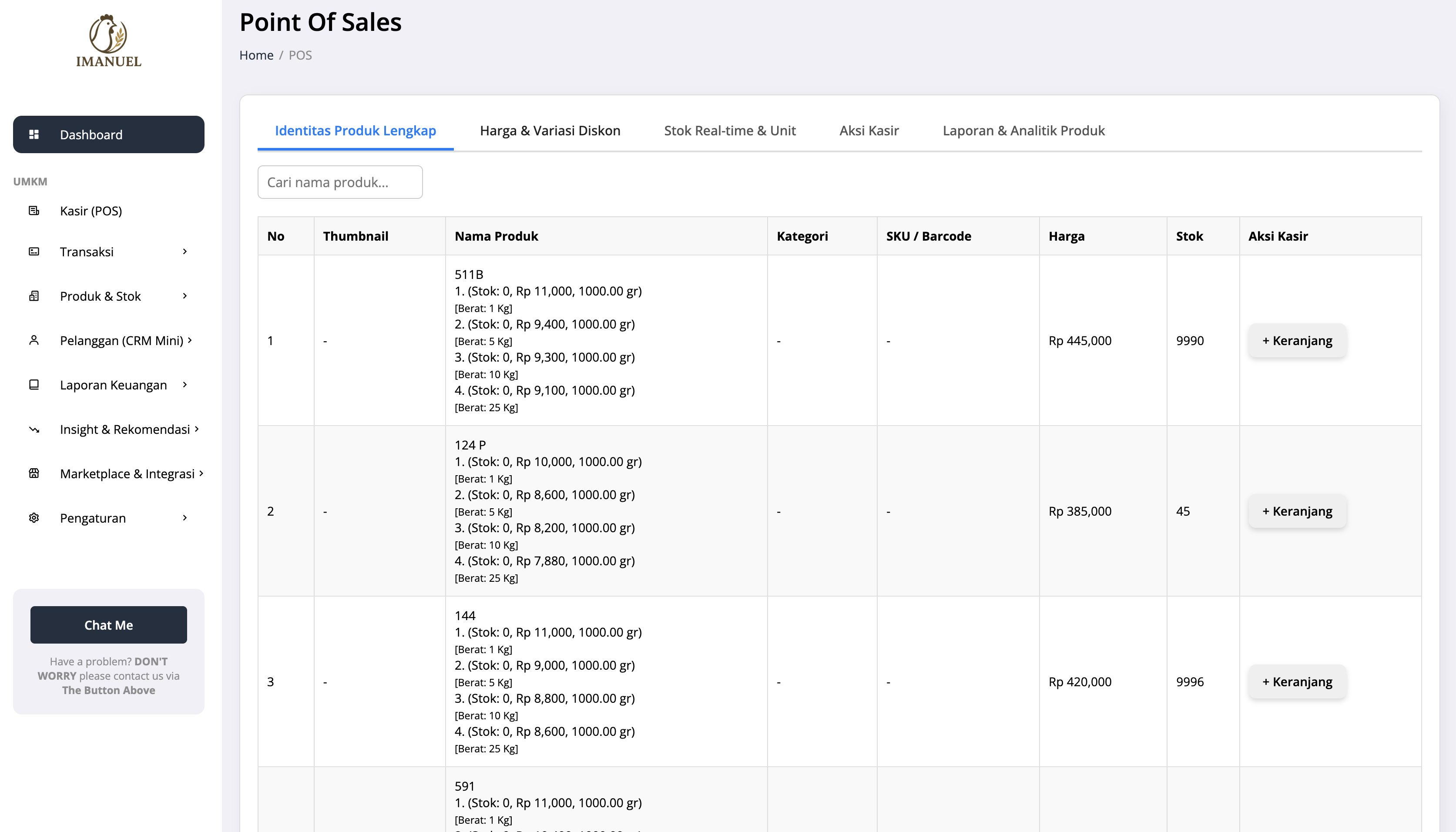Click the Pengaturan gear icon

[x=34, y=518]
